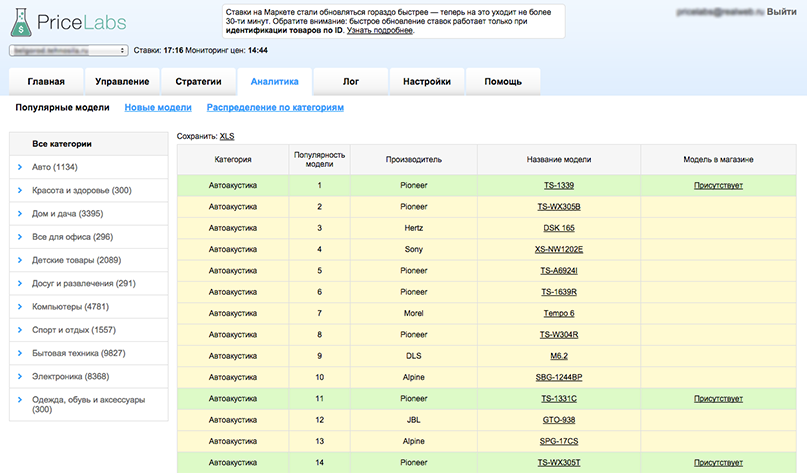Expand Дом и дача chevron
The height and width of the screenshot is (473, 807).
[20, 213]
